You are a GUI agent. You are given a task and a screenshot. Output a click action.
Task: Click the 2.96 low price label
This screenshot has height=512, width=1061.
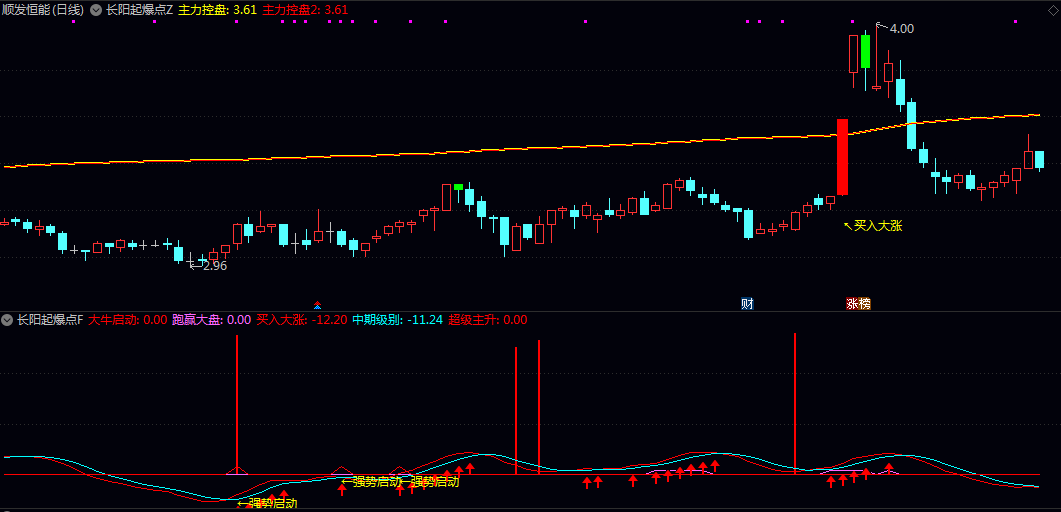tap(215, 266)
